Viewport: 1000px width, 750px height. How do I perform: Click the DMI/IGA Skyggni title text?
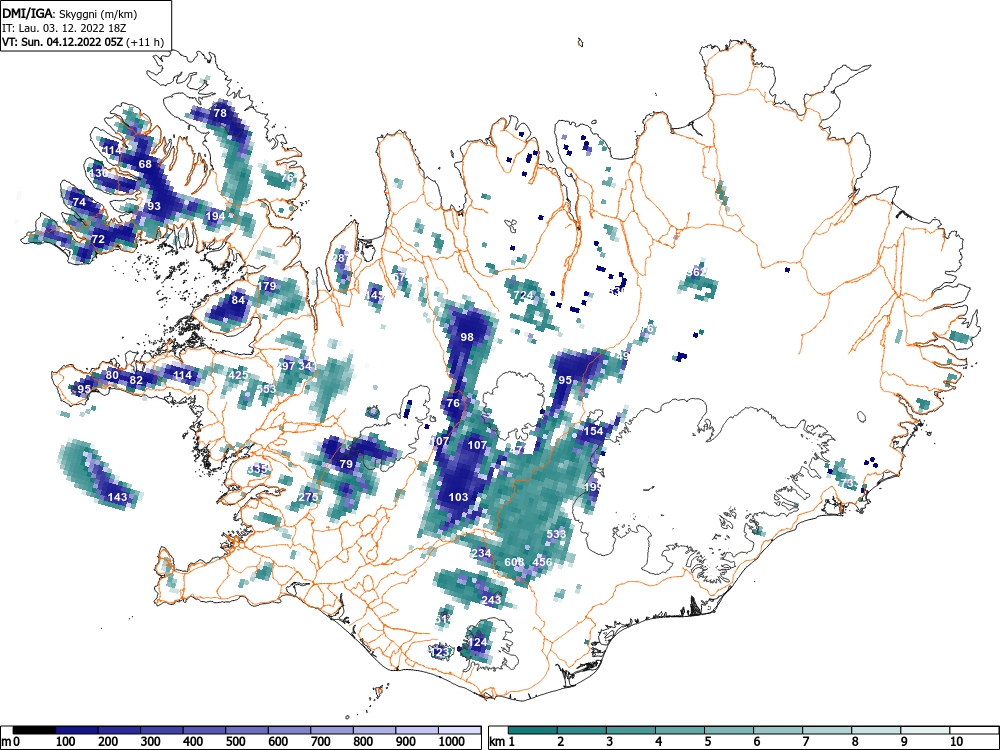70,13
